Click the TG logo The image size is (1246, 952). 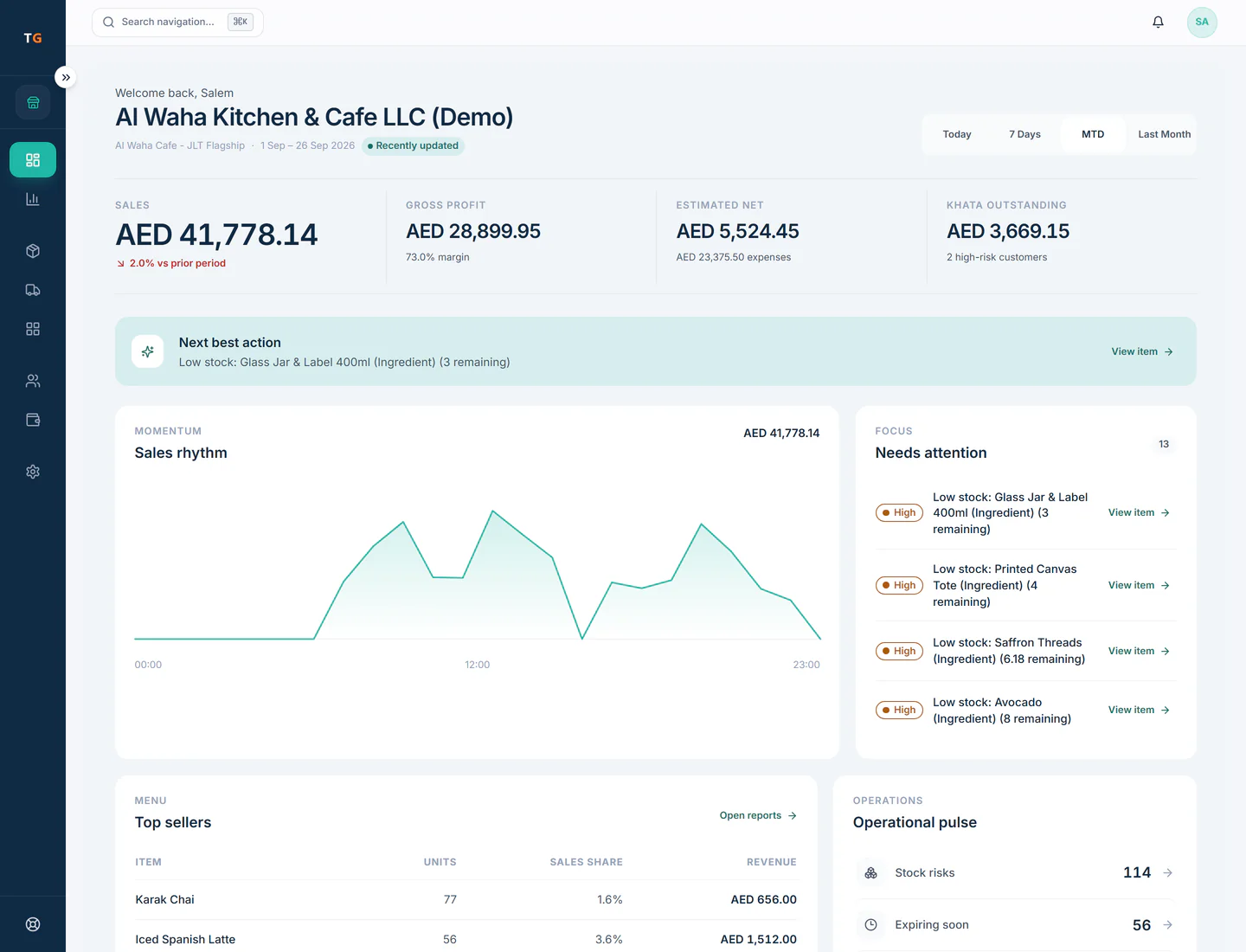(x=33, y=38)
